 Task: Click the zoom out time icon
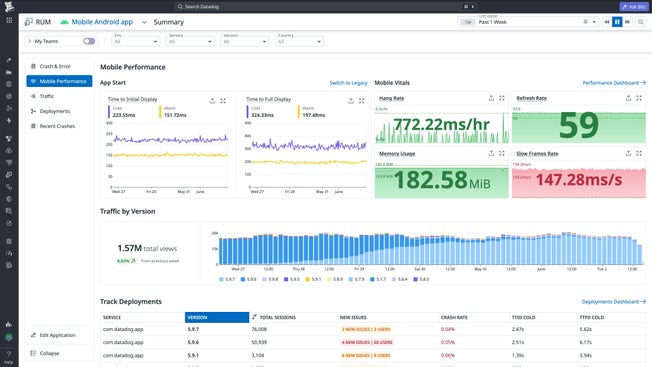(x=641, y=22)
